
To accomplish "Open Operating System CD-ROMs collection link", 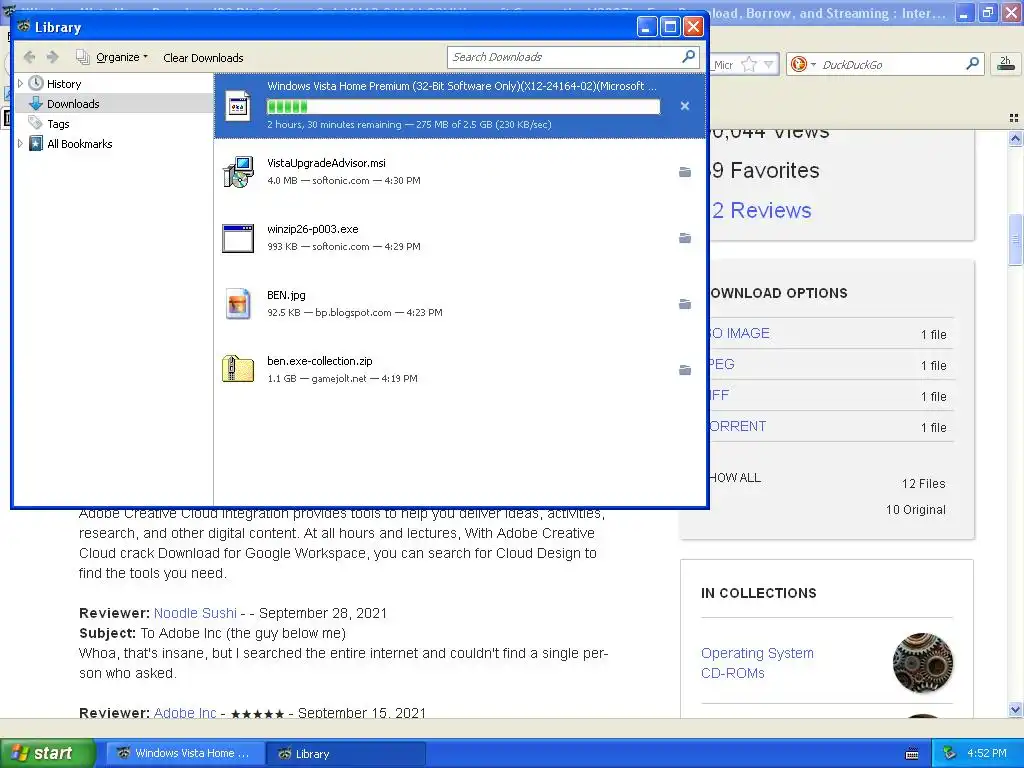I will (x=758, y=663).
